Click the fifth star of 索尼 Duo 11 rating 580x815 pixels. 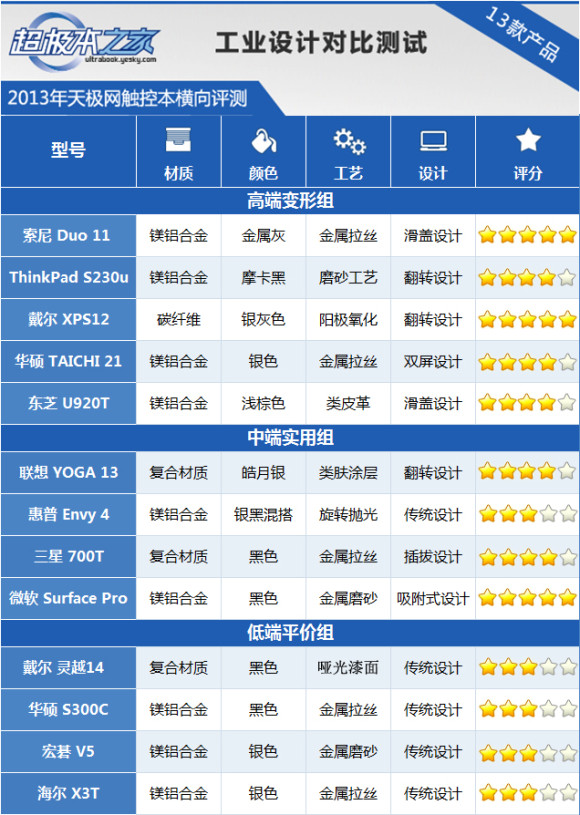568,235
